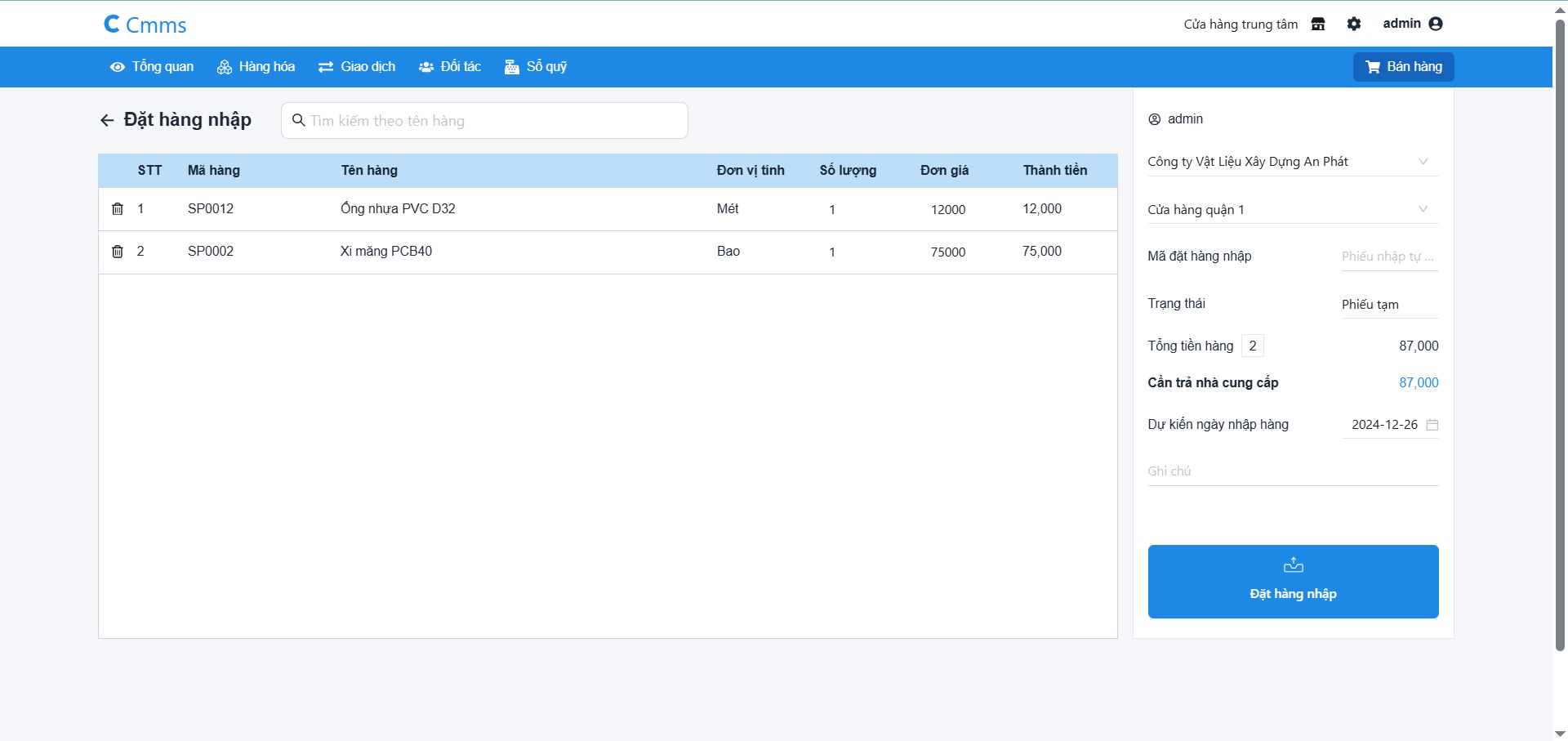
Task: Click the 12,000 total cell
Action: click(1042, 209)
